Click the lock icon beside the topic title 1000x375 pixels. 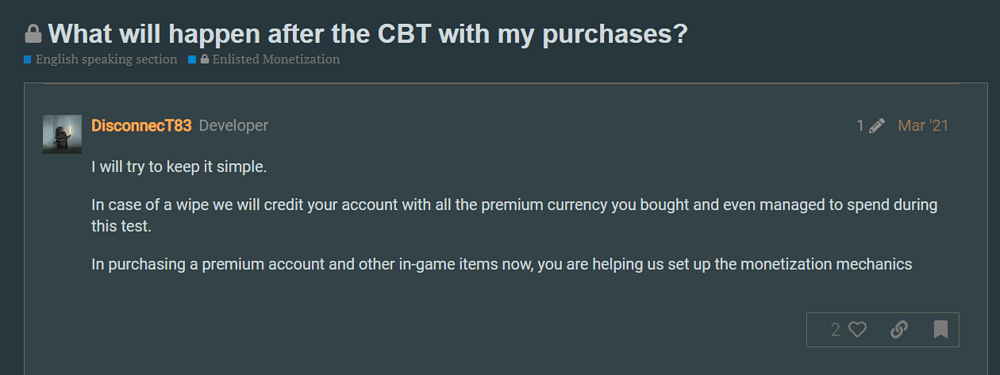[x=33, y=34]
